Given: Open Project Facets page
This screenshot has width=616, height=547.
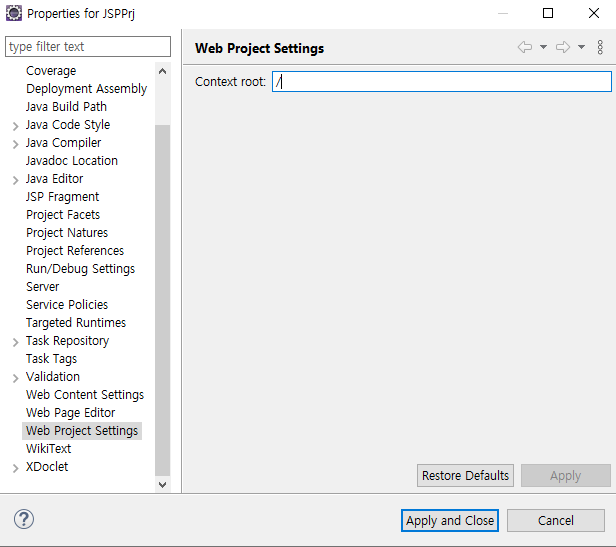Looking at the screenshot, I should pos(63,215).
